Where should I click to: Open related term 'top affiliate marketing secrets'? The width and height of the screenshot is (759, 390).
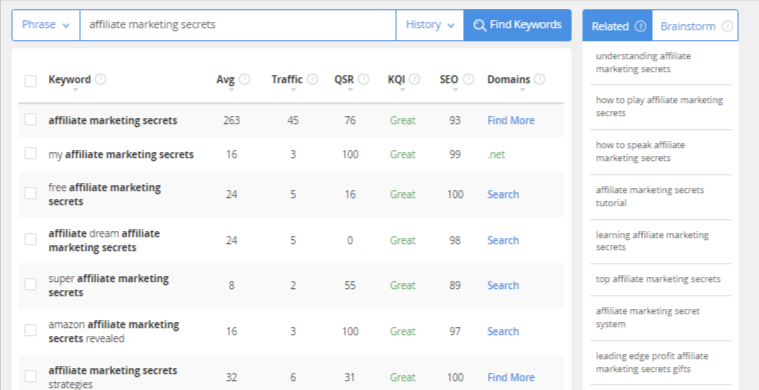coord(658,279)
